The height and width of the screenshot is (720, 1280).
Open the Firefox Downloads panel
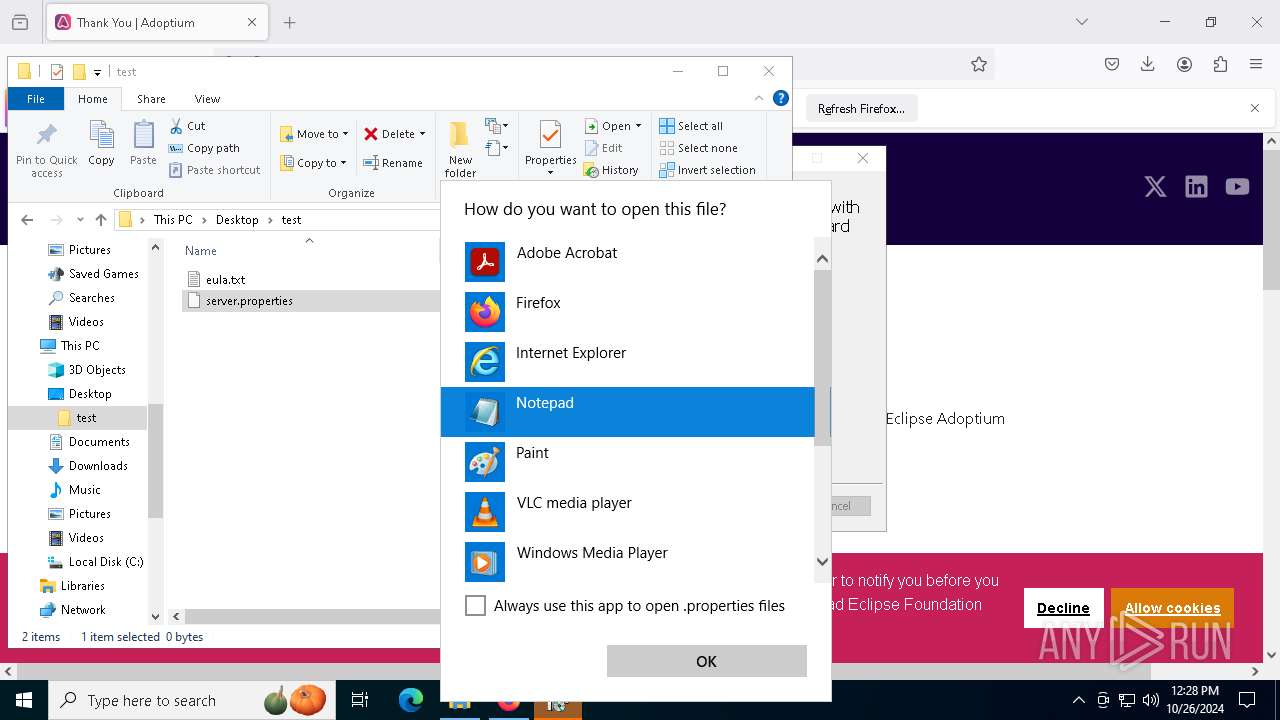click(1148, 64)
